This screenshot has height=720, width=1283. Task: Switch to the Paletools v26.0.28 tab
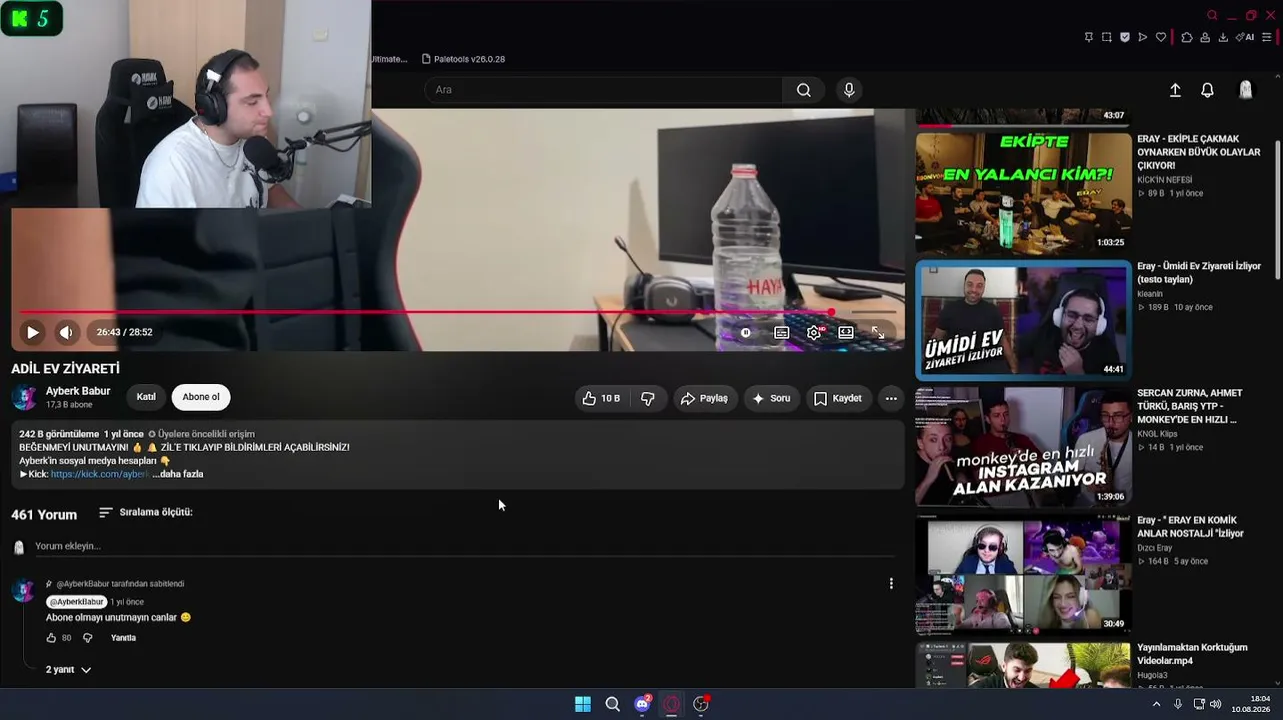(x=463, y=59)
